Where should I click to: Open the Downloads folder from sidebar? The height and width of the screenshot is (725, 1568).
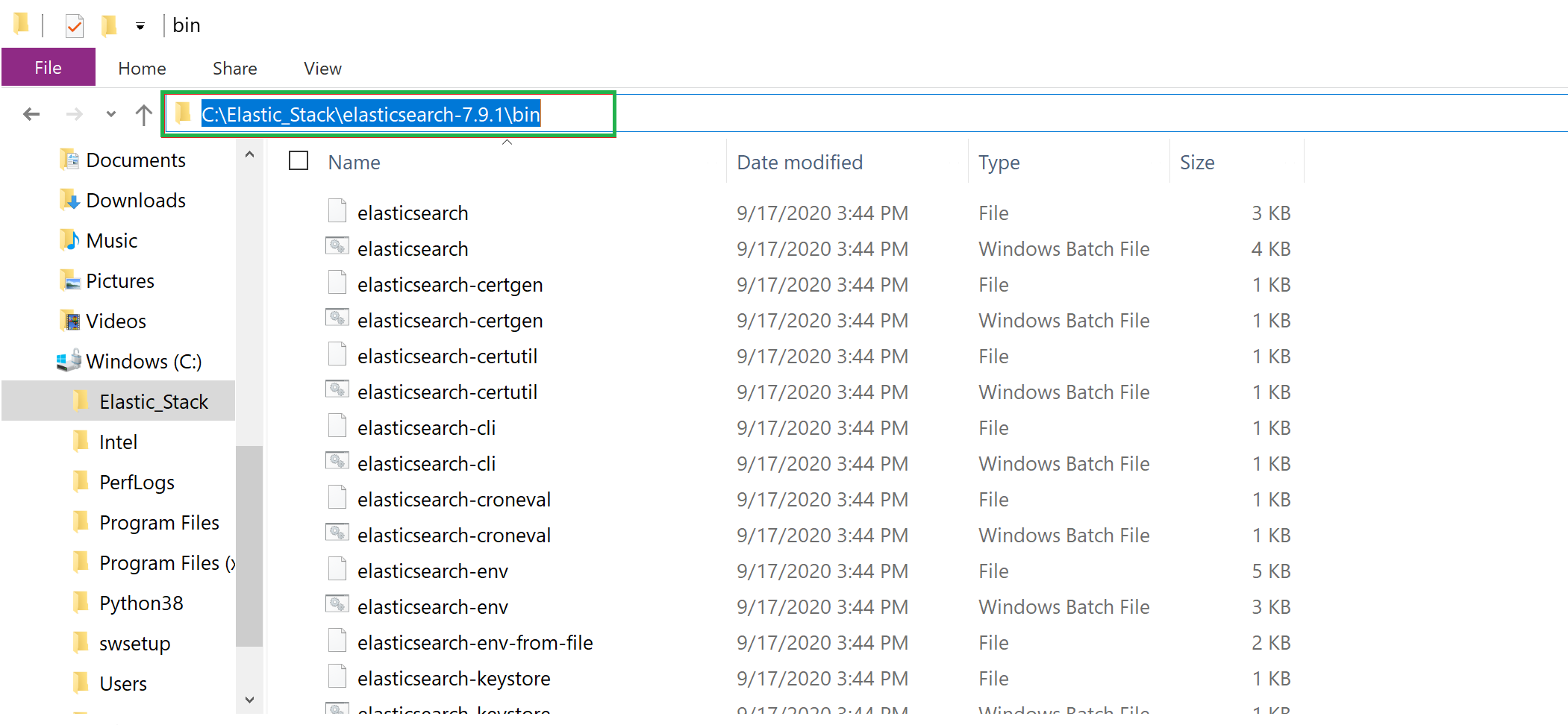tap(137, 200)
